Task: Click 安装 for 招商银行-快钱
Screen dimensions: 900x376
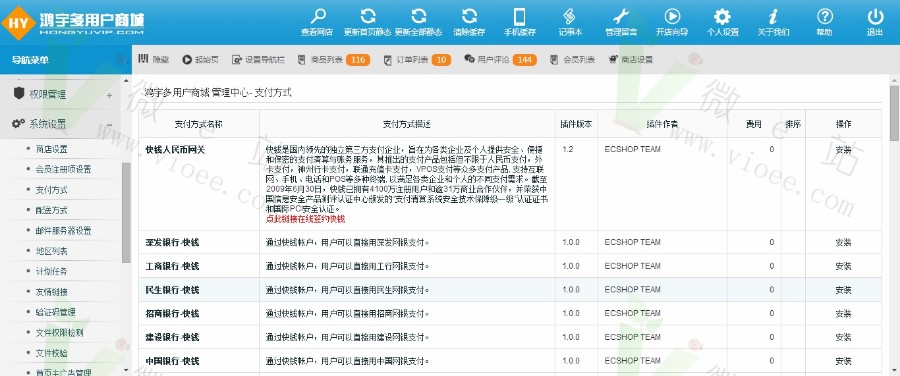Action: 843,313
